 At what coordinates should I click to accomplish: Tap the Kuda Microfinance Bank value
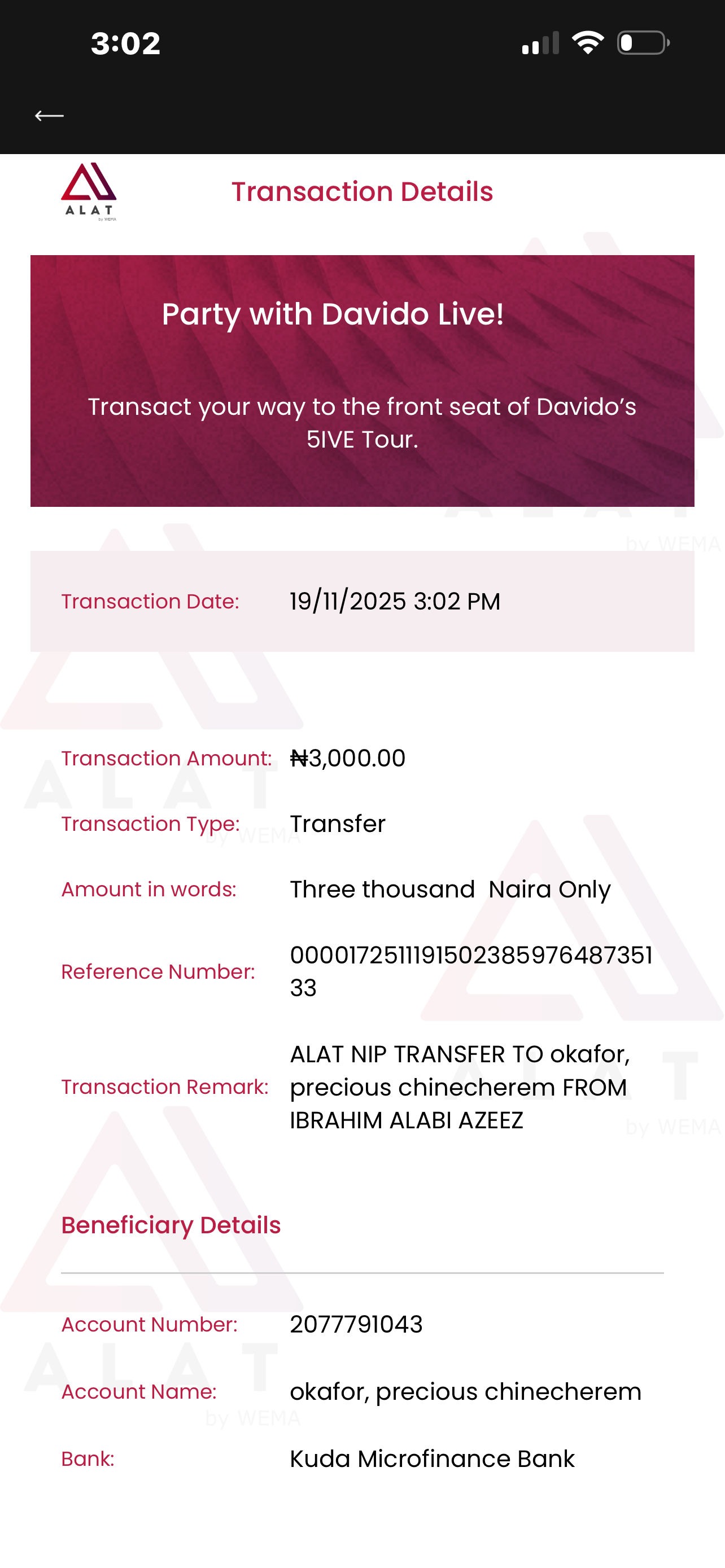coord(432,1459)
